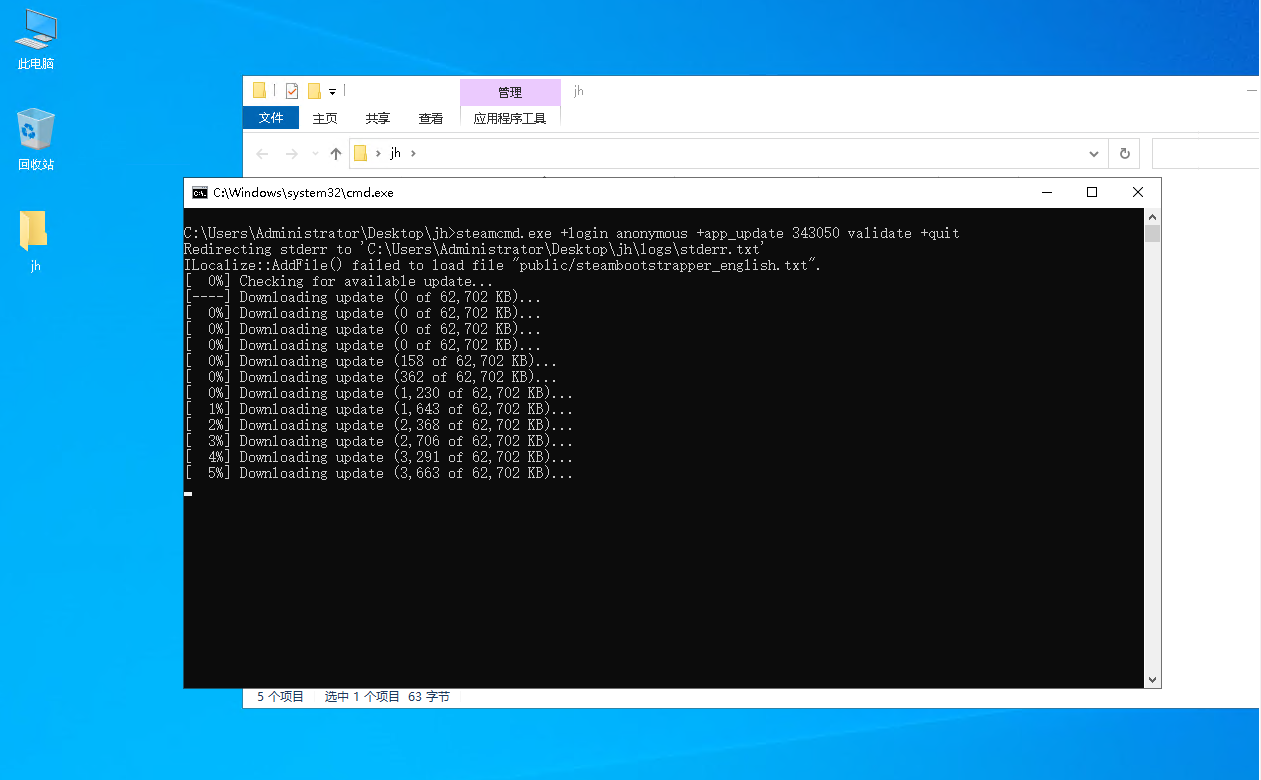
Task: Open the 应用程序工具 ribbon tab
Action: [x=510, y=118]
